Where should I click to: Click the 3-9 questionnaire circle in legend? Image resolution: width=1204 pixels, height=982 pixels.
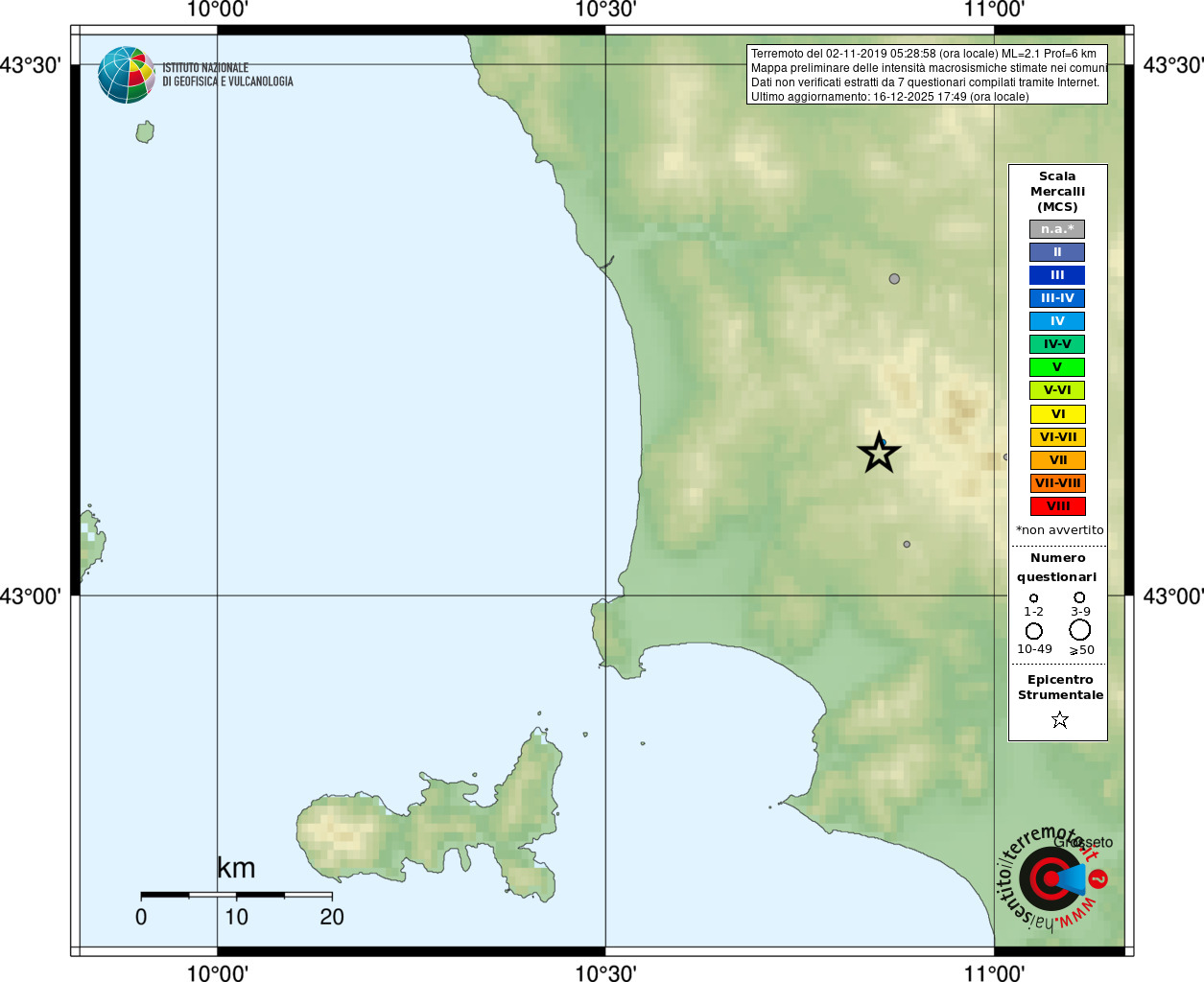(x=1079, y=597)
